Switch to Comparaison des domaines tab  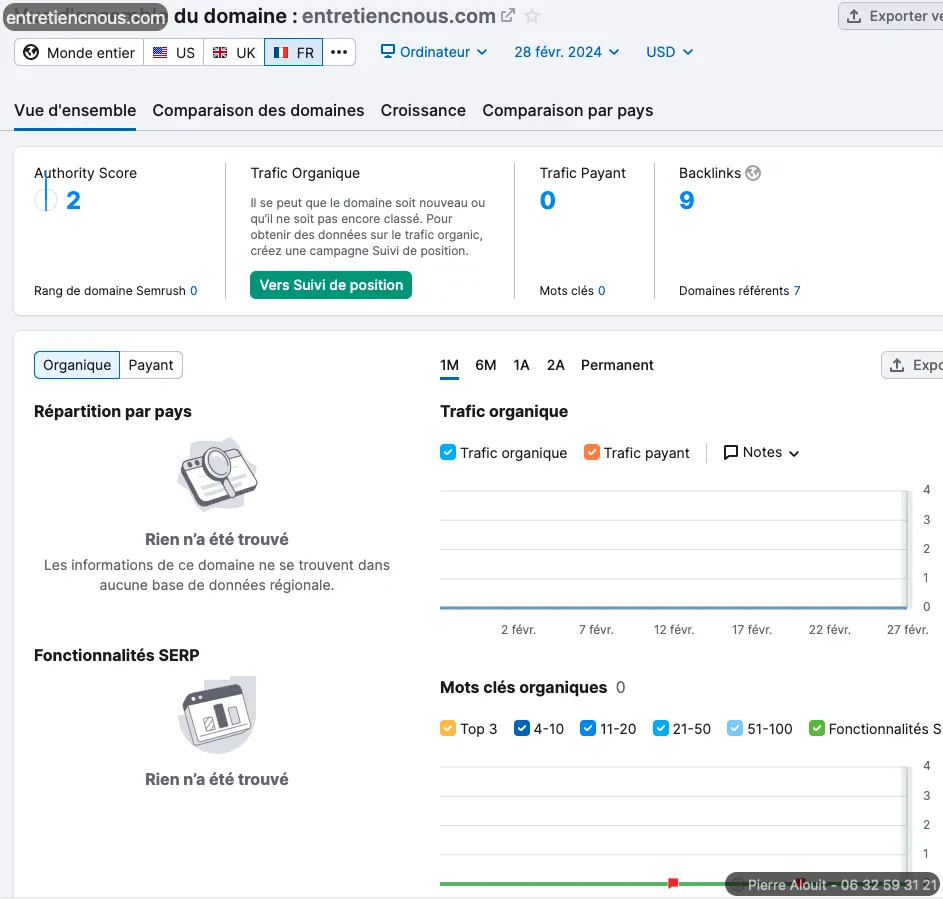pos(258,110)
